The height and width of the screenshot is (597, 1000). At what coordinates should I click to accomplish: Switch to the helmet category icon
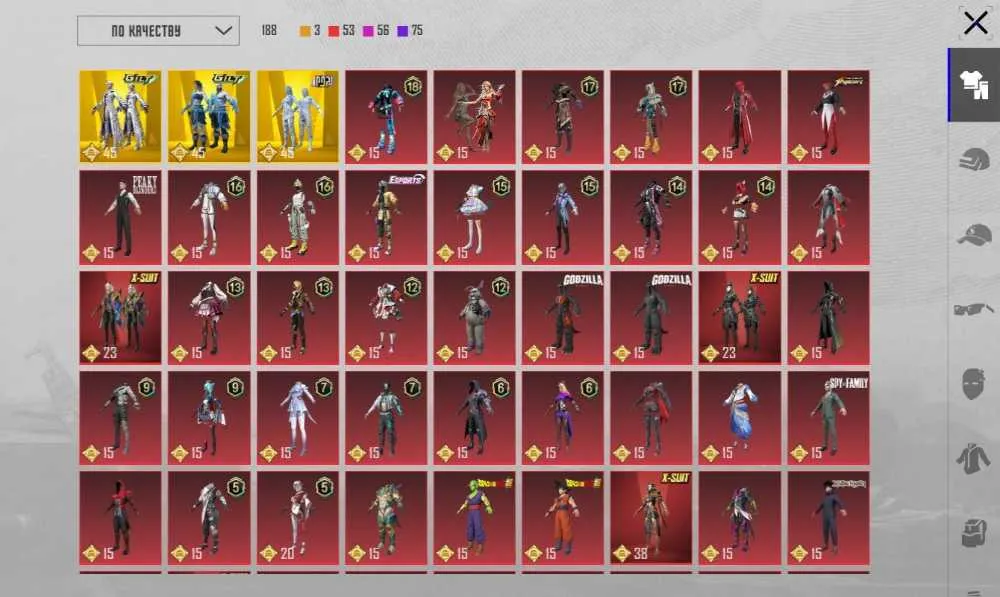(x=974, y=159)
